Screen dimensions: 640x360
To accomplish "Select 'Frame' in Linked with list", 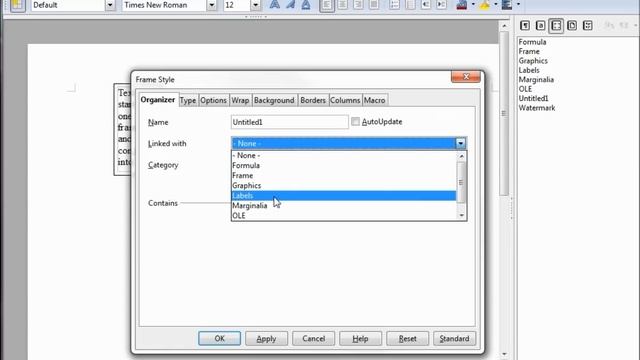I will 344,176.
